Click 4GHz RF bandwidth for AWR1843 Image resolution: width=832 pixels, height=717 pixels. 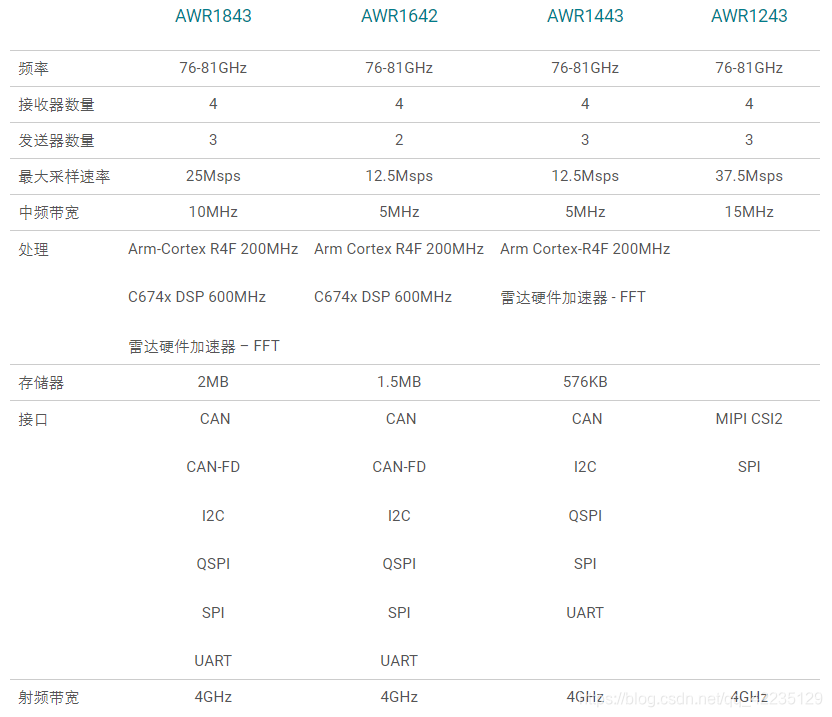tap(213, 696)
